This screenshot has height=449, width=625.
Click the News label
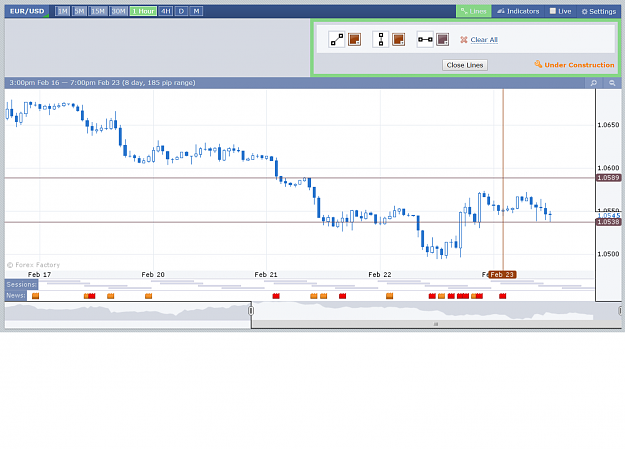coord(16,295)
